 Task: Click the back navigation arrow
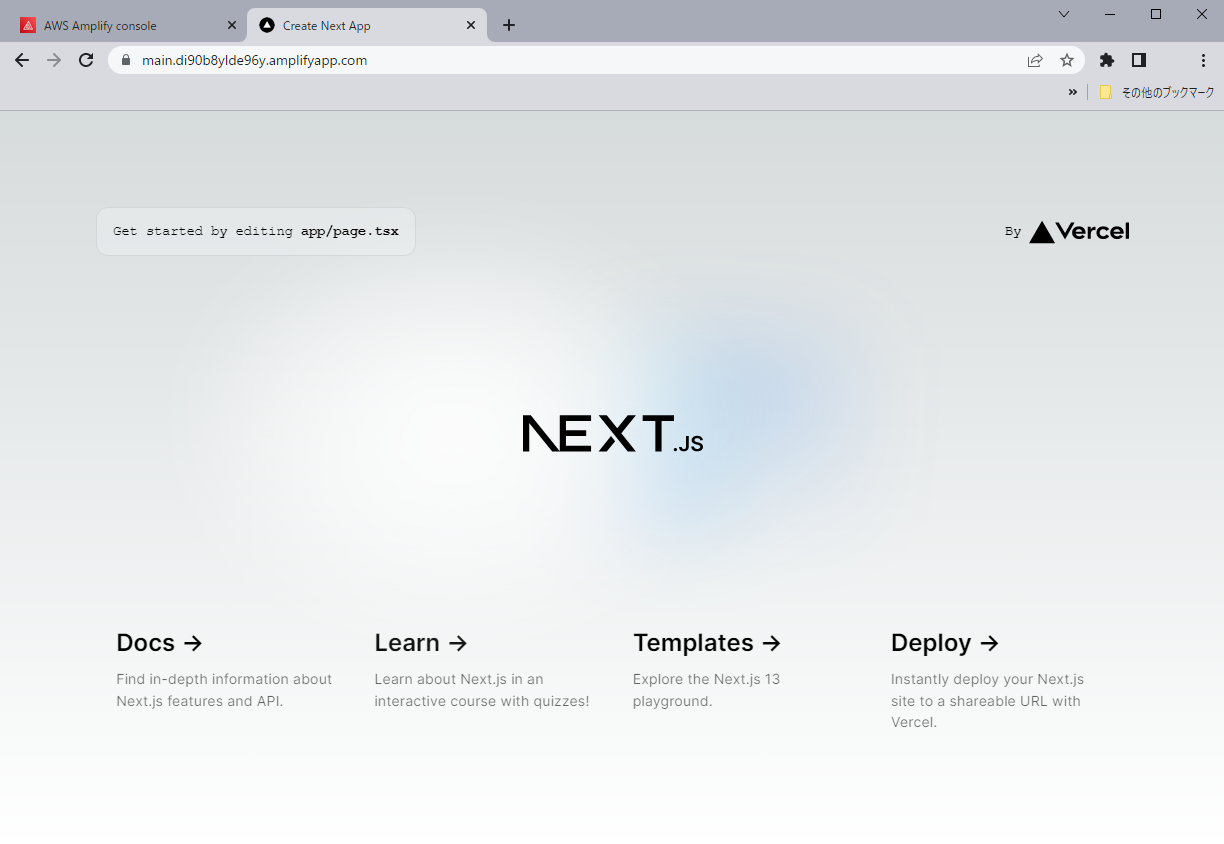(x=21, y=60)
